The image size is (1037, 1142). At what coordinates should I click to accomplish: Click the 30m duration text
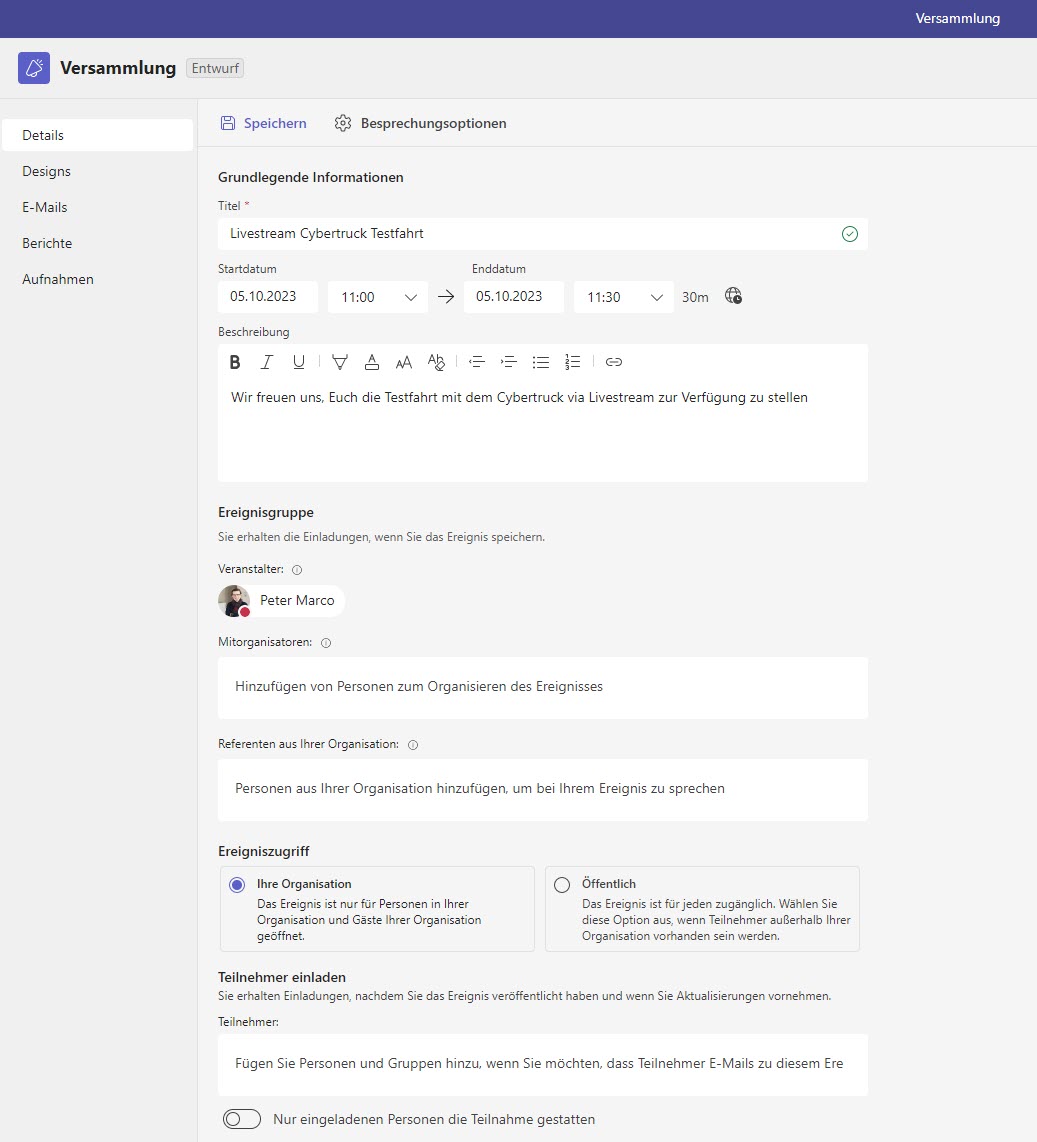point(695,297)
